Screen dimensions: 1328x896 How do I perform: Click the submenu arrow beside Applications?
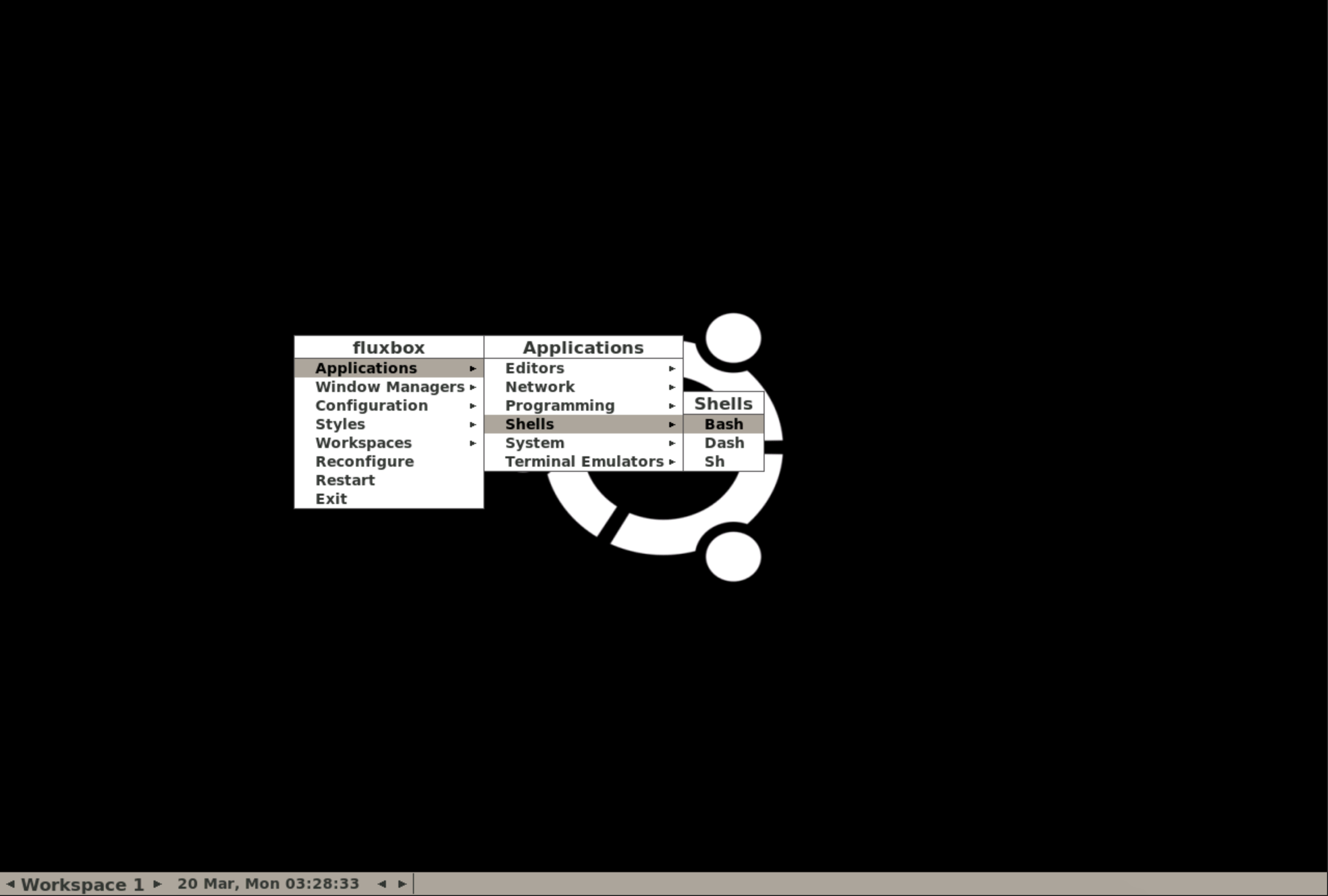click(473, 368)
